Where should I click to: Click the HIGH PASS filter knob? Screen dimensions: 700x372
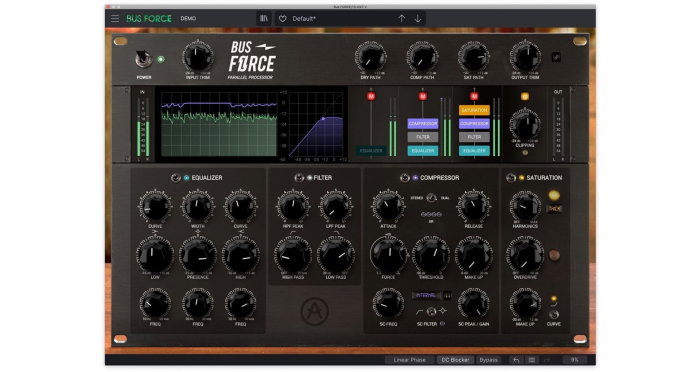[x=293, y=255]
